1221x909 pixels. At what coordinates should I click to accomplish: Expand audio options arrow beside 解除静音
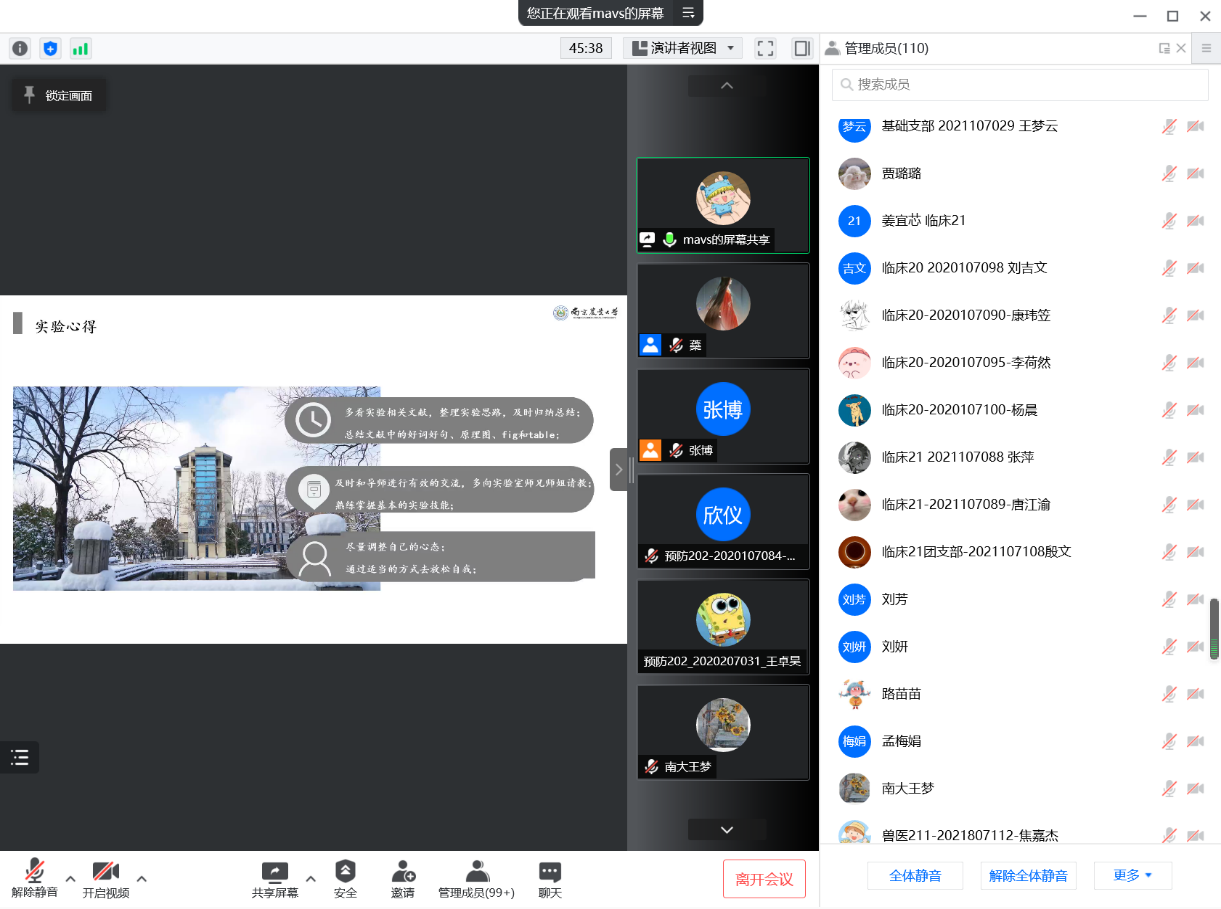[x=70, y=879]
